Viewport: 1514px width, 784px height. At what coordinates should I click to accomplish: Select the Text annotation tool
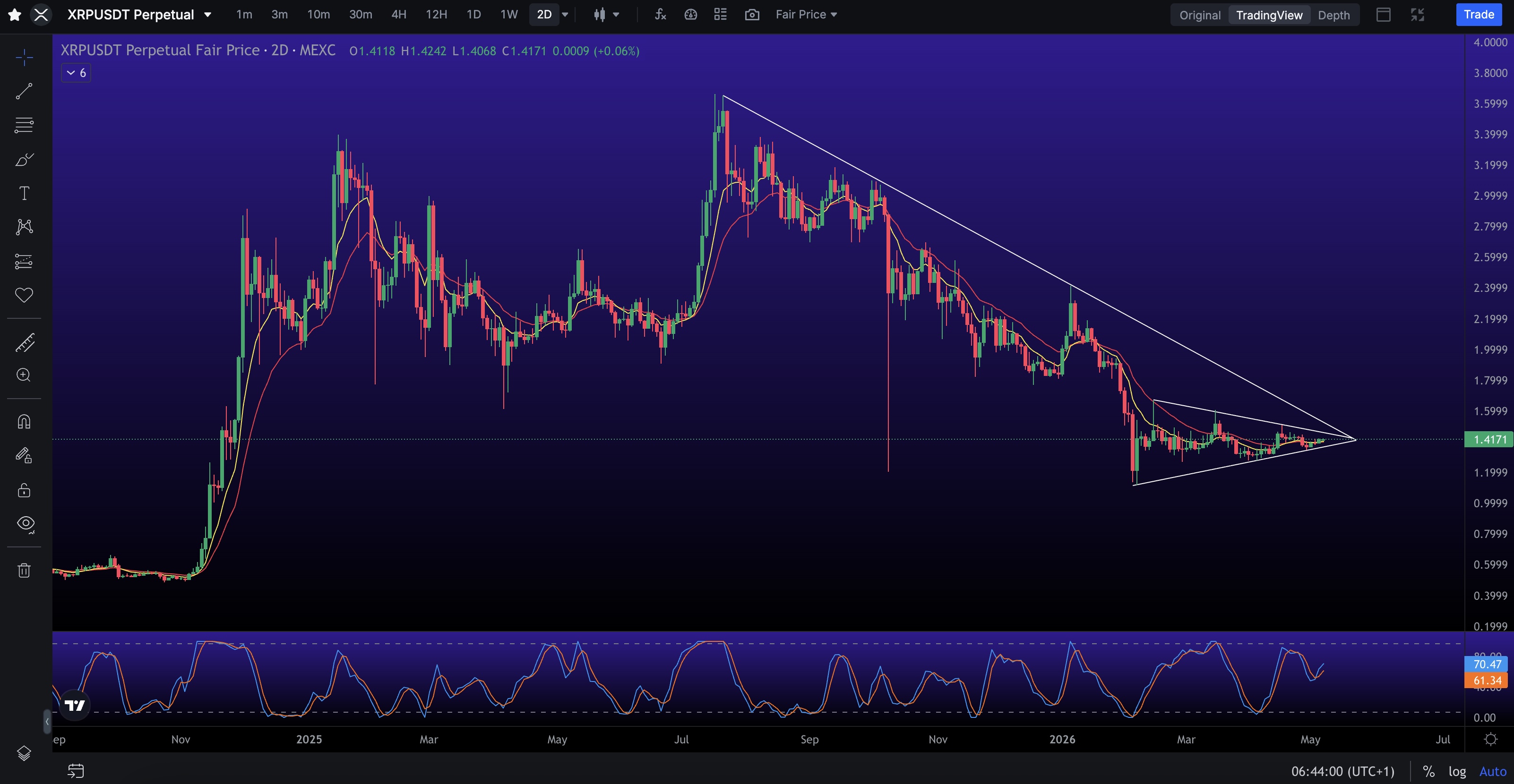24,193
